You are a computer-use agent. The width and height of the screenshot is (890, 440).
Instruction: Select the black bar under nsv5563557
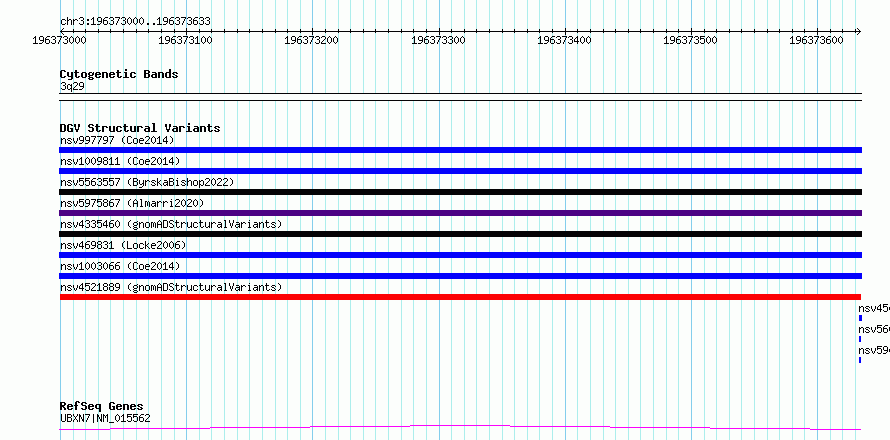coord(460,192)
